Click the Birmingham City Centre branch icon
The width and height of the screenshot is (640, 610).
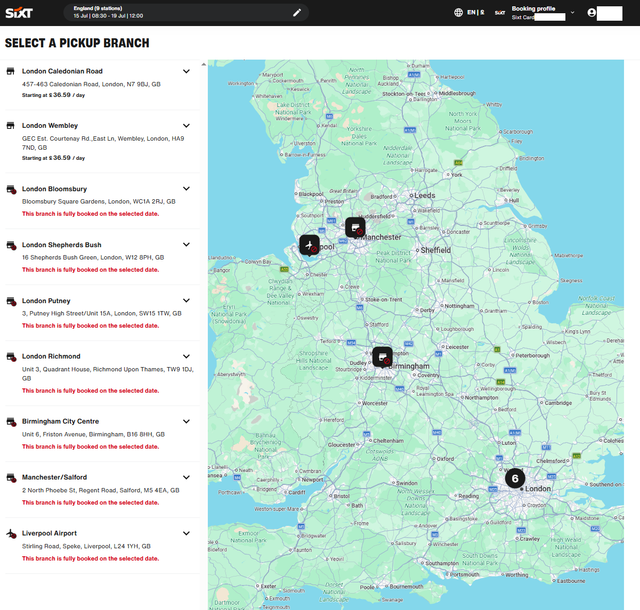point(11,422)
